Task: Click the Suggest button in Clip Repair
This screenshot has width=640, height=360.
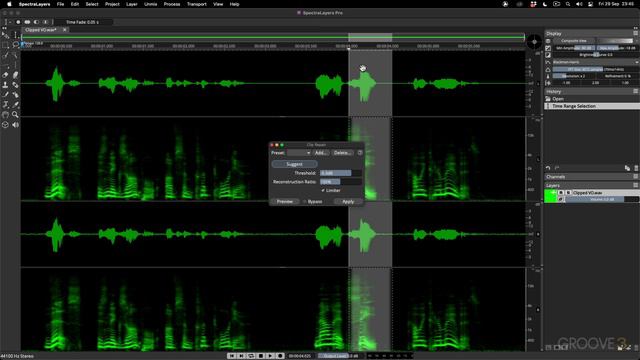Action: [x=294, y=164]
